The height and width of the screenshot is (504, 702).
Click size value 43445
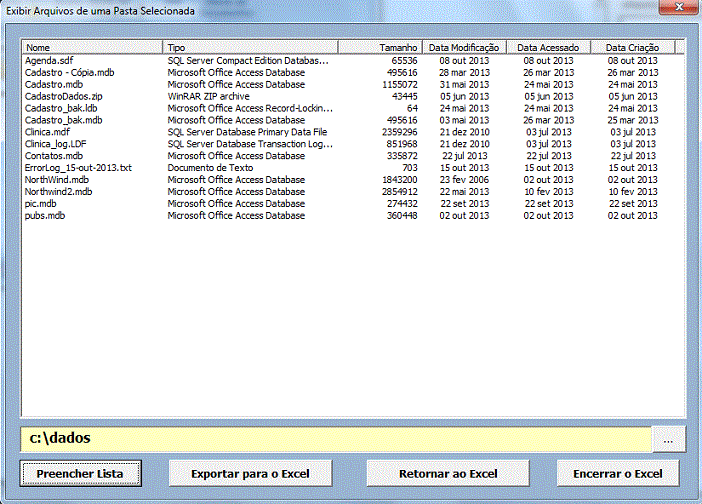[x=404, y=96]
